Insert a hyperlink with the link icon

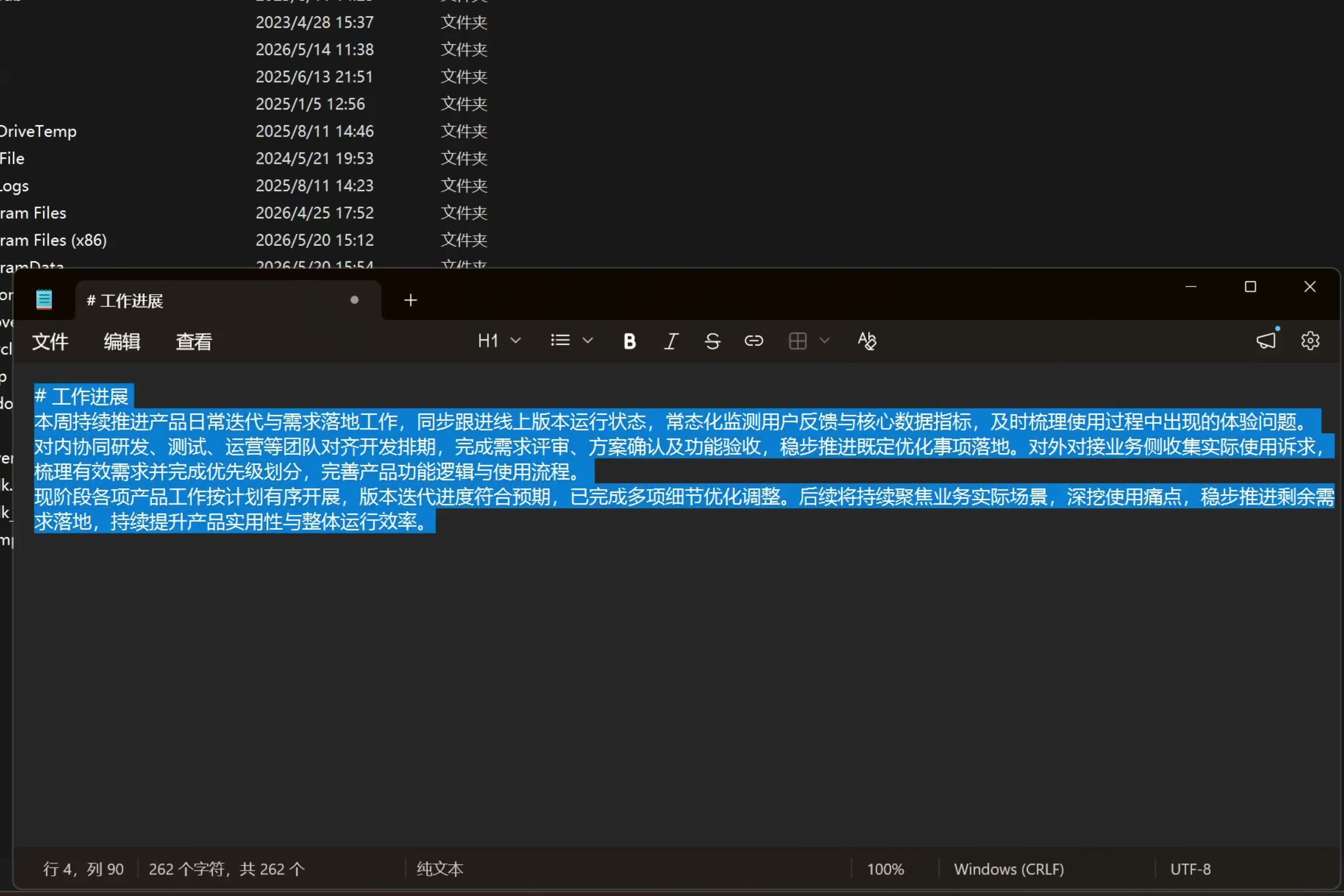coord(754,341)
